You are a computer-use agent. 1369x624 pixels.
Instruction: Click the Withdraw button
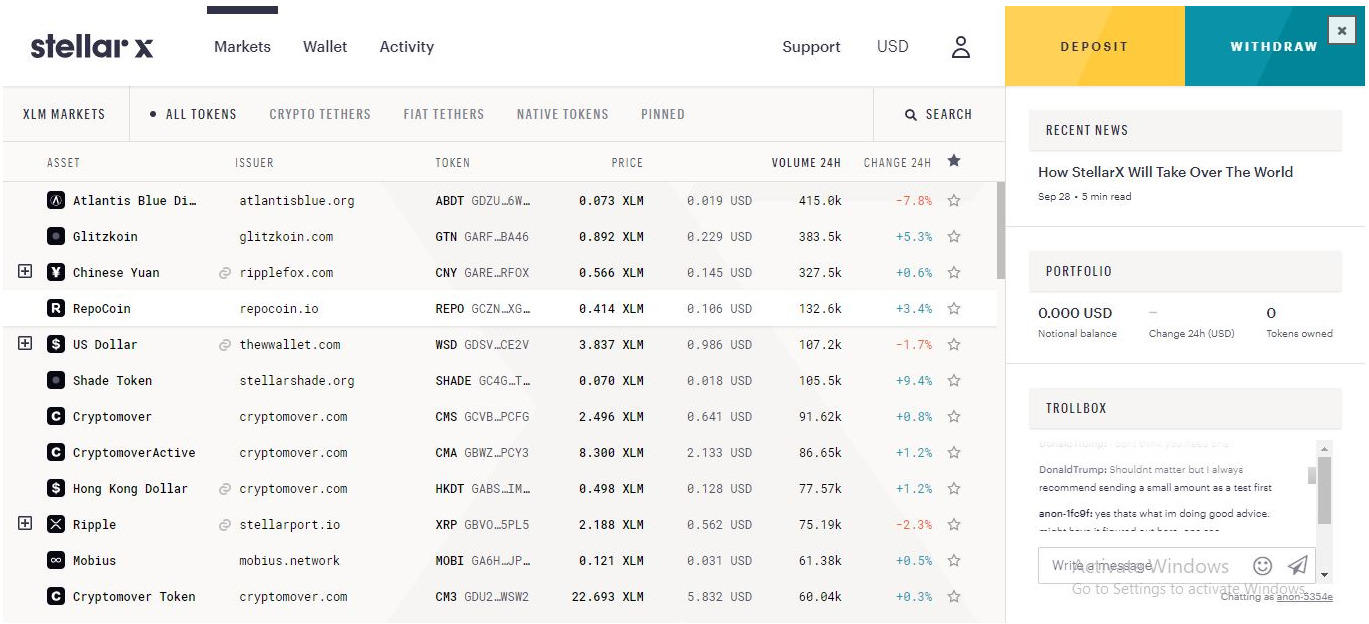(1275, 46)
